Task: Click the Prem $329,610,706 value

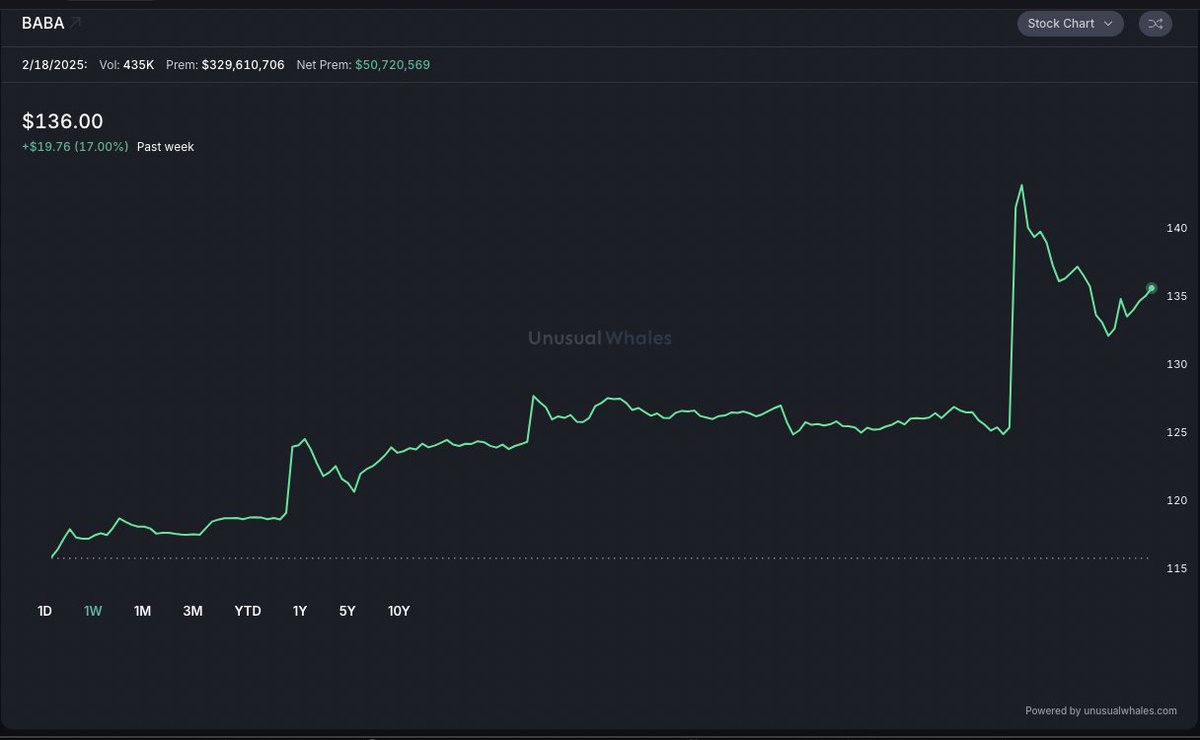Action: point(243,65)
